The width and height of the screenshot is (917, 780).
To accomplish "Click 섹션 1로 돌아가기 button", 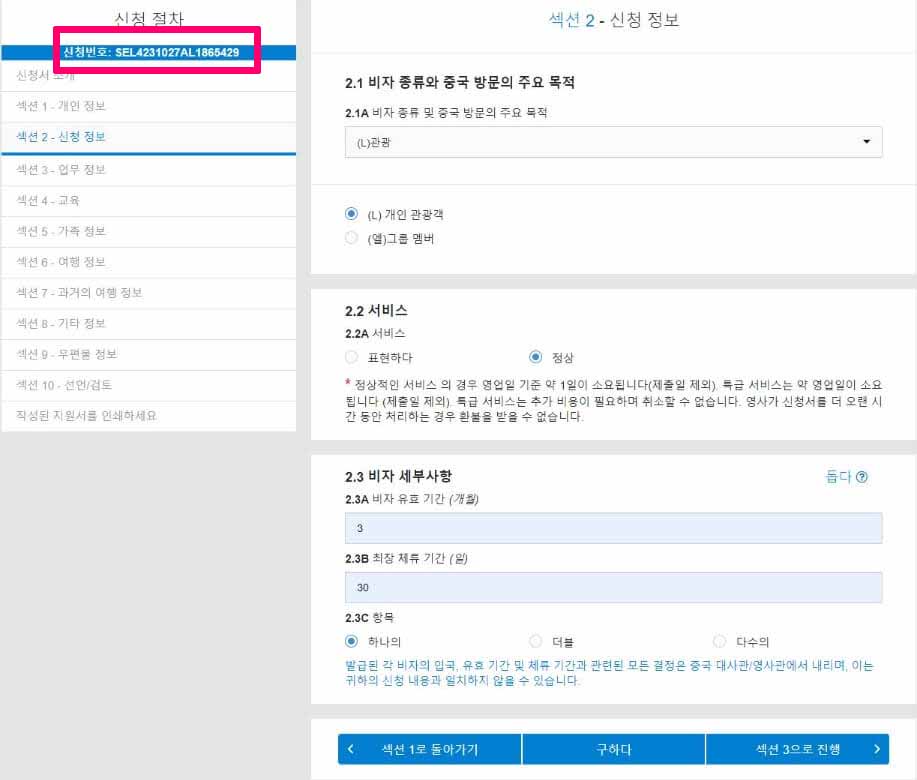I will 428,748.
